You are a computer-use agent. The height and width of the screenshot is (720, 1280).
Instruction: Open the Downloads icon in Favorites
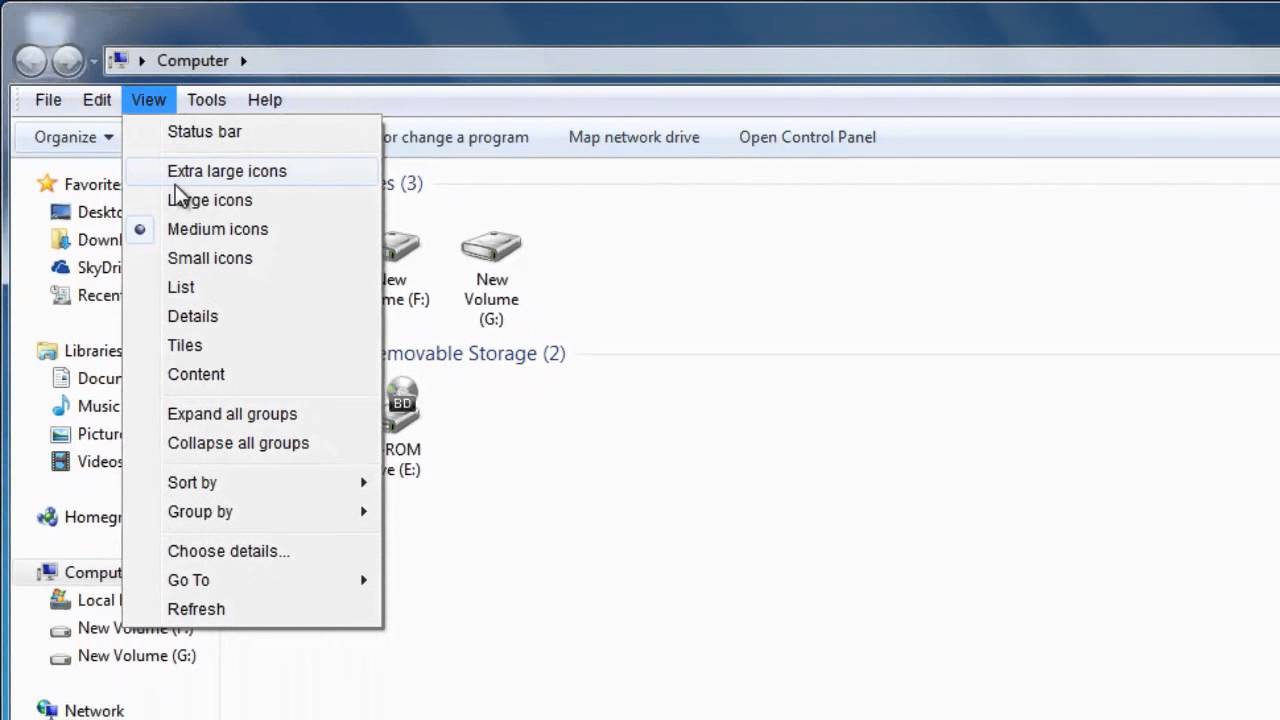click(x=61, y=240)
